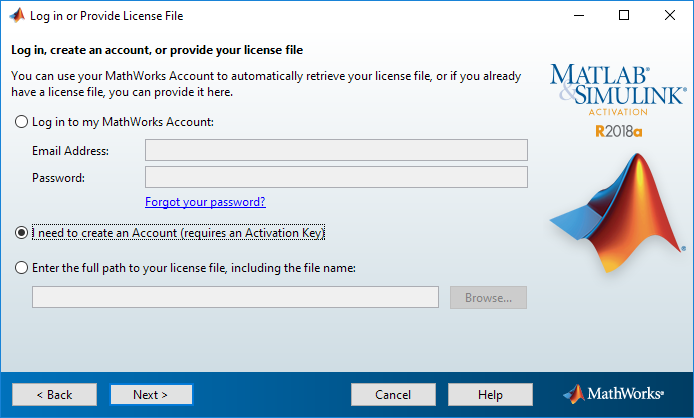694x418 pixels.
Task: Click the MathWorks logo in the footer
Action: click(613, 394)
